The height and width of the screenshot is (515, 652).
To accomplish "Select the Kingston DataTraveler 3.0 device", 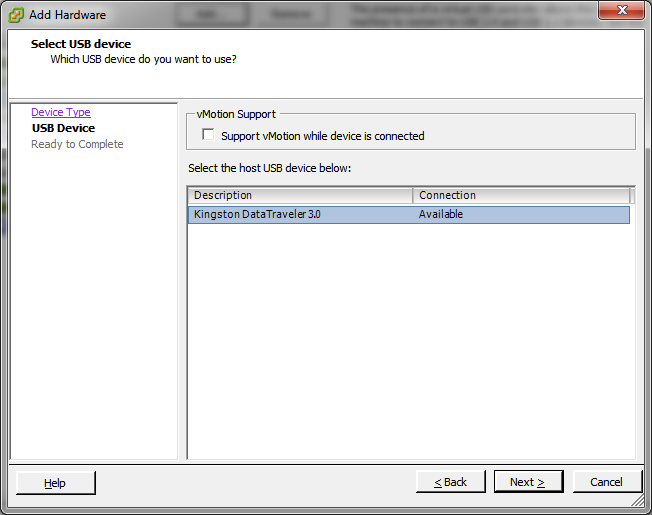I will coord(257,214).
